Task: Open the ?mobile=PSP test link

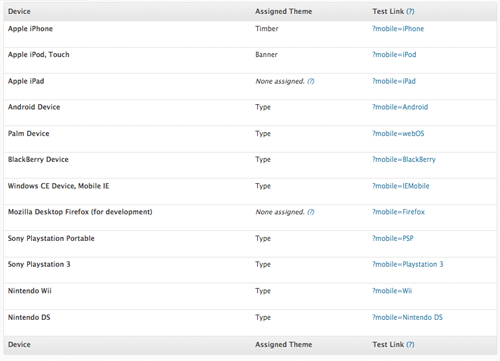Action: [393, 239]
